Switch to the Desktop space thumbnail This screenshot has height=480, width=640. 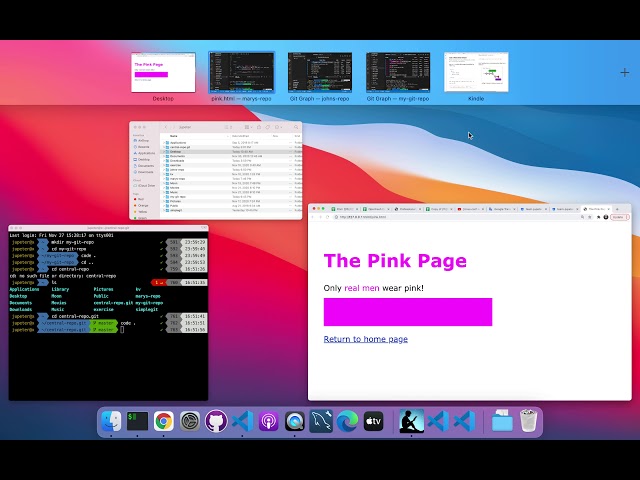(163, 72)
